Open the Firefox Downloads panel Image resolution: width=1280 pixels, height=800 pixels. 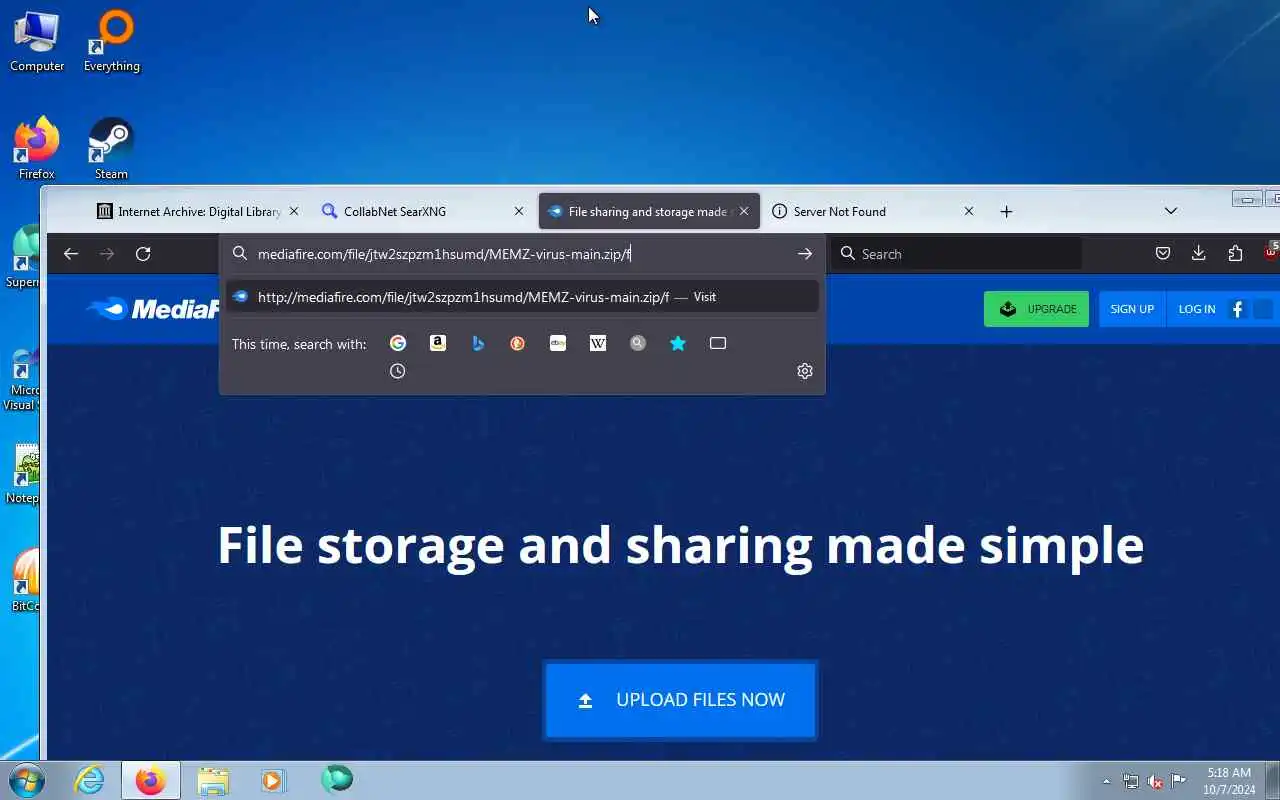[1199, 254]
